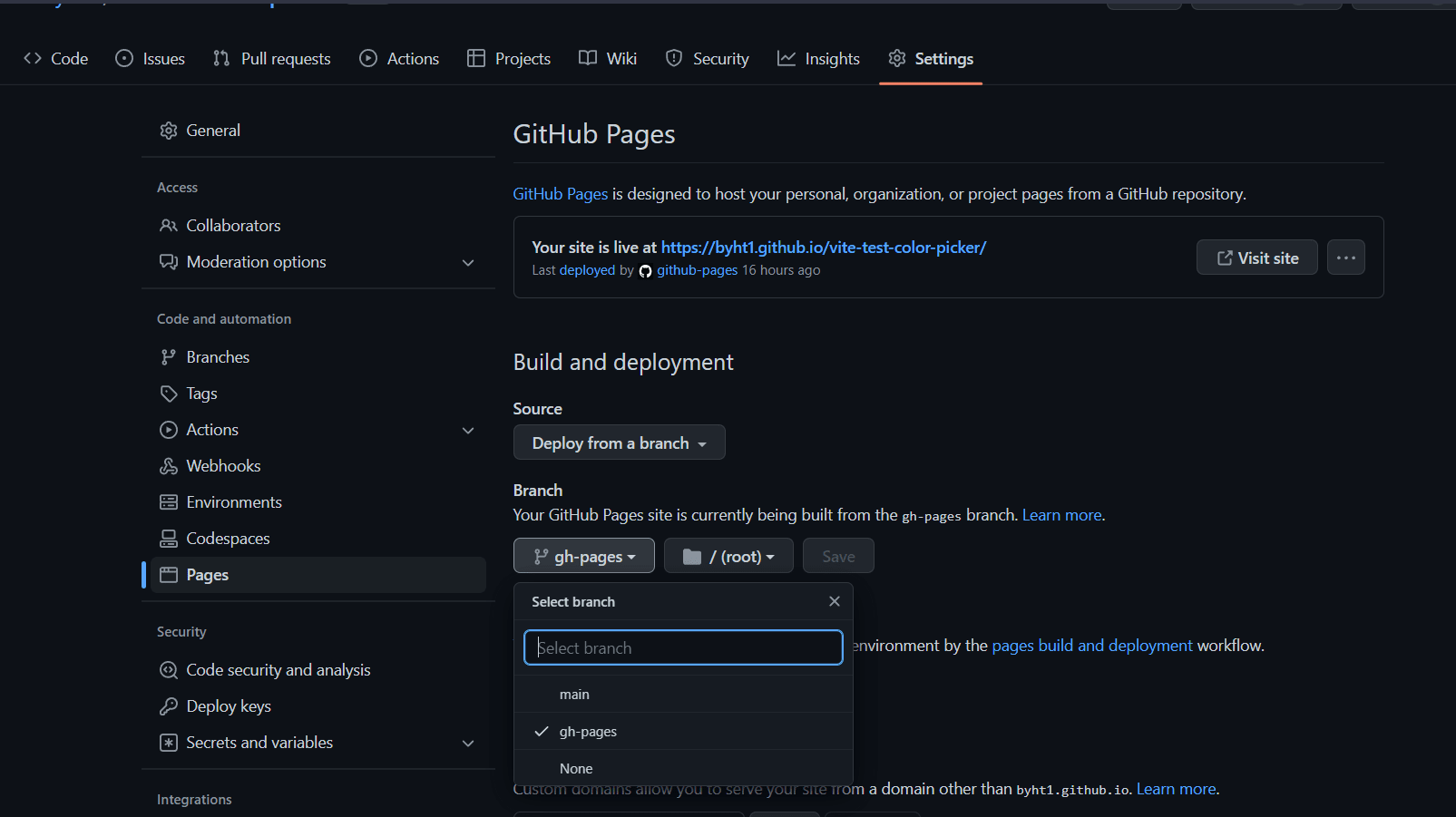View the Insights tab

tap(818, 59)
